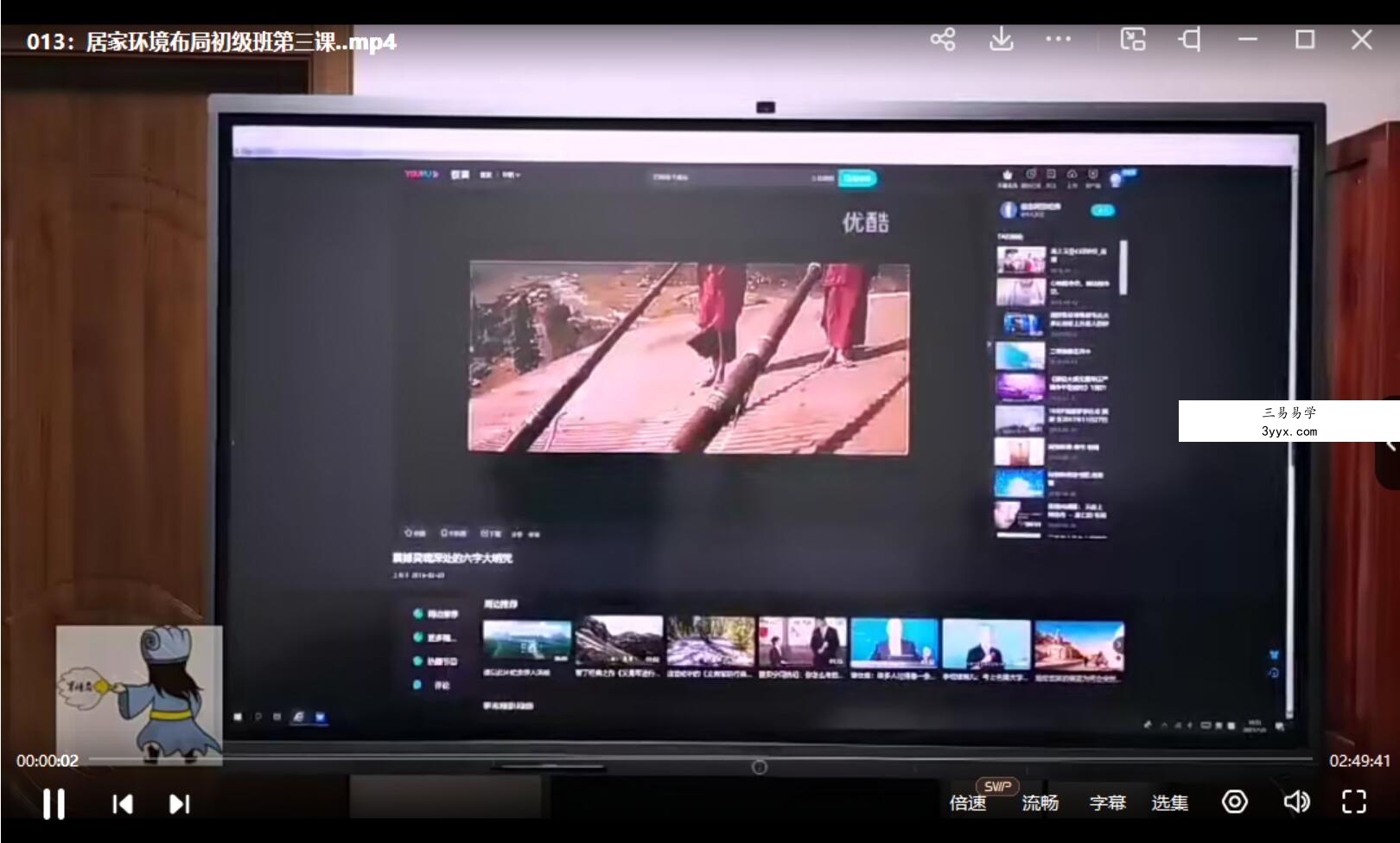Viewport: 1400px width, 843px height.
Task: Close the video player window
Action: [x=1362, y=40]
